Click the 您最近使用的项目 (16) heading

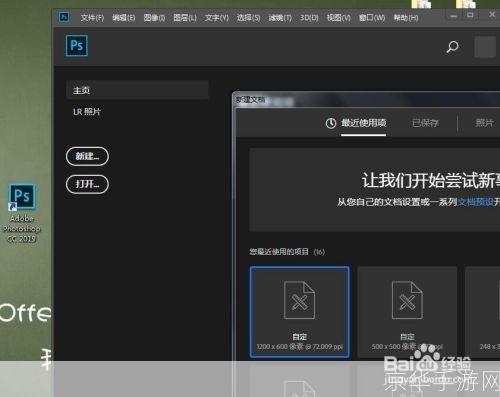(287, 252)
